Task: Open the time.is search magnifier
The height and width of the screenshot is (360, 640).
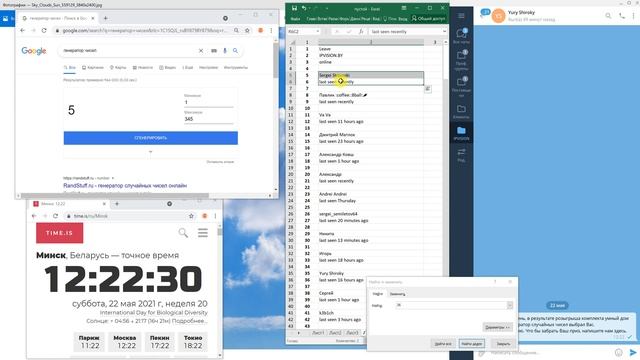Action: click(x=183, y=233)
